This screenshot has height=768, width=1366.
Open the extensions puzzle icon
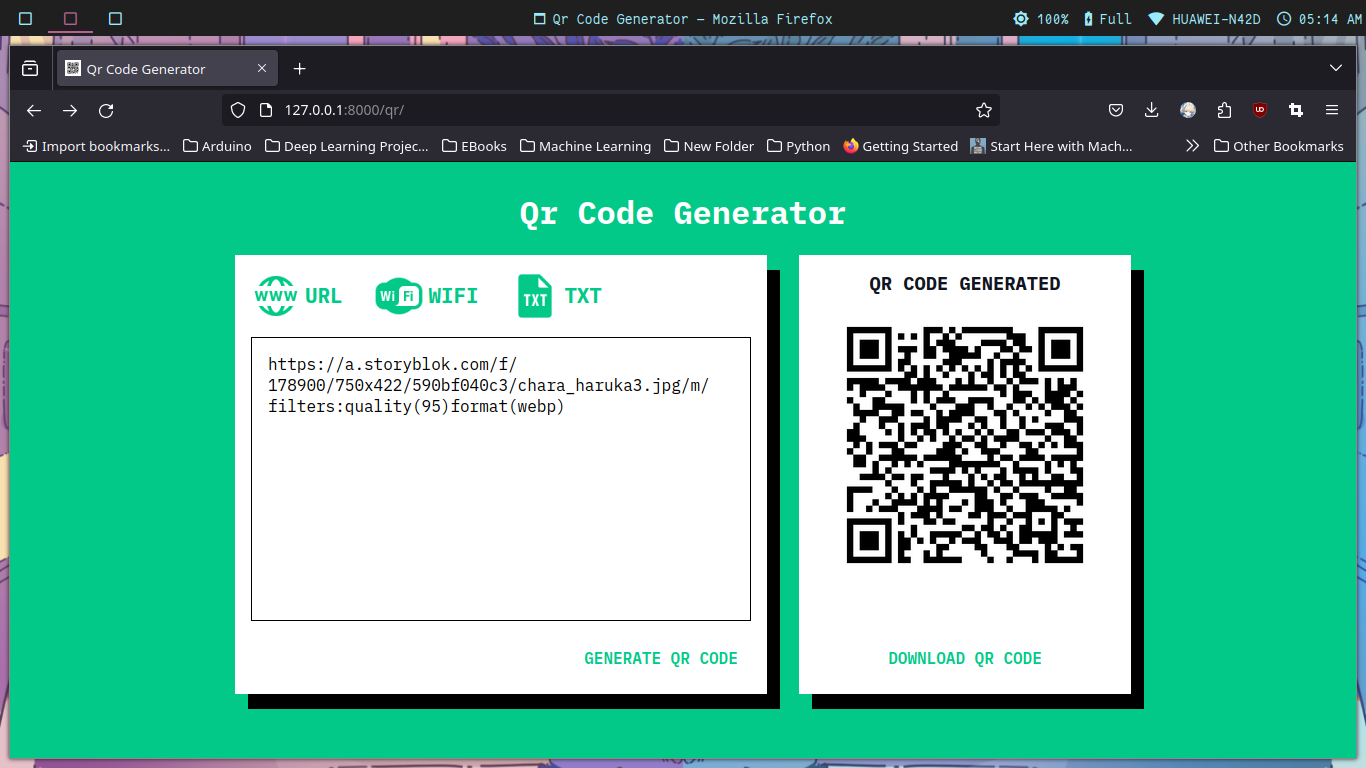pyautogui.click(x=1224, y=110)
